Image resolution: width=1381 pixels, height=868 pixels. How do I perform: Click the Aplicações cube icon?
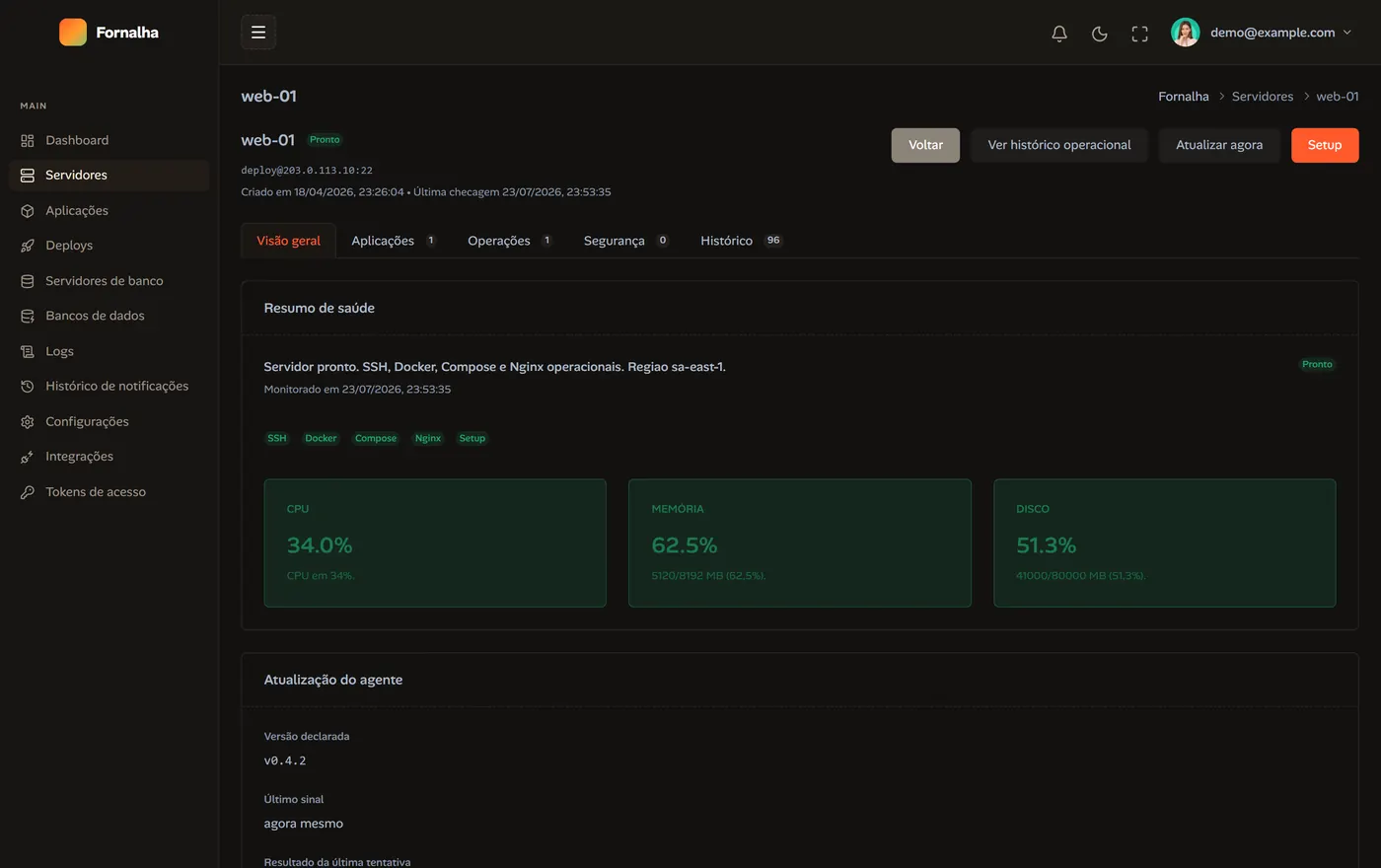click(x=28, y=211)
